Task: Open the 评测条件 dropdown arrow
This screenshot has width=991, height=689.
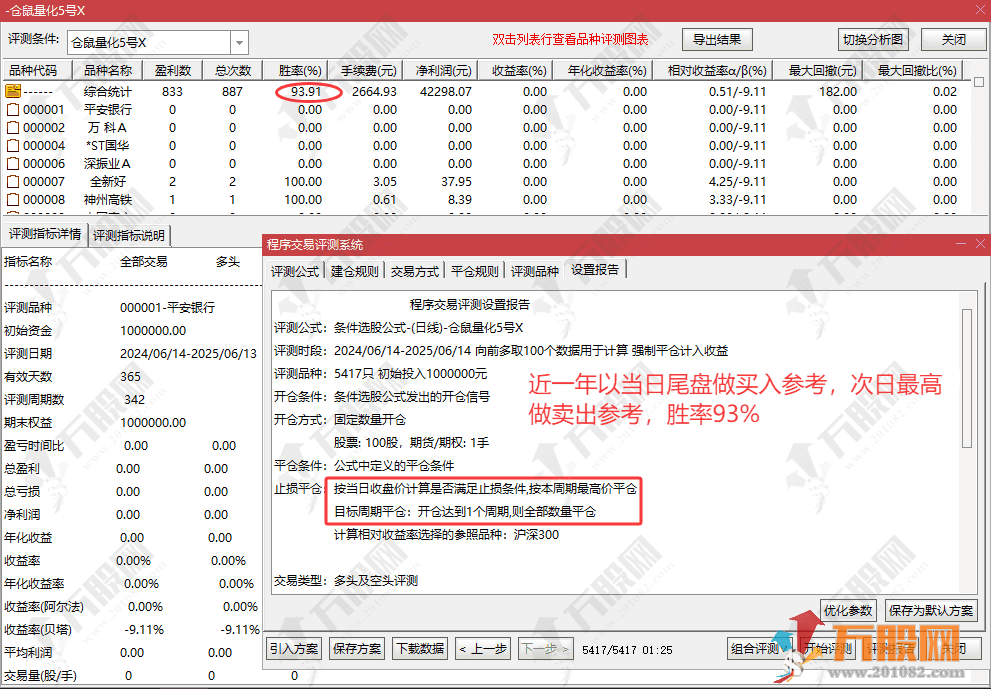Action: coord(240,43)
